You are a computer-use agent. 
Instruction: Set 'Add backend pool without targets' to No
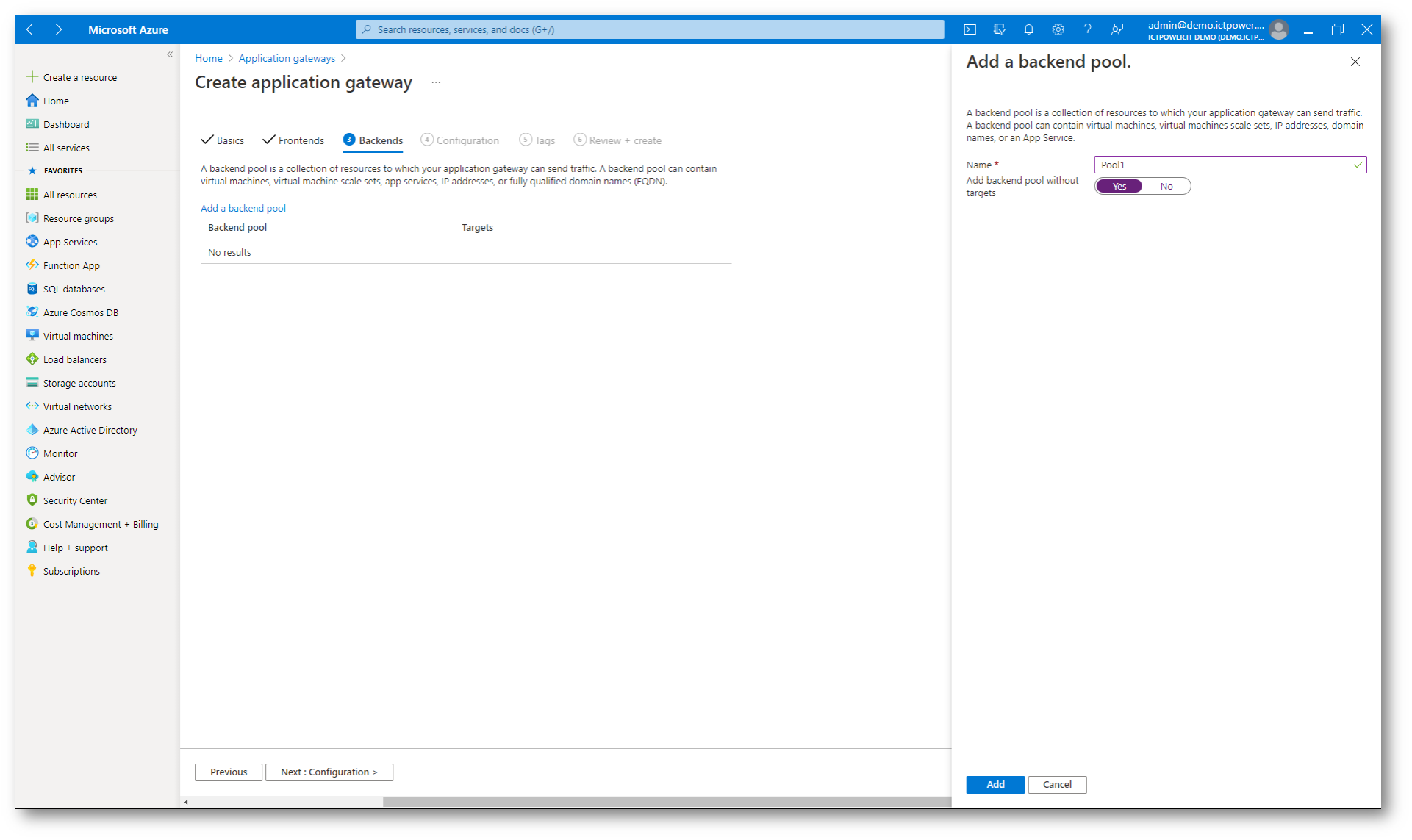1166,186
